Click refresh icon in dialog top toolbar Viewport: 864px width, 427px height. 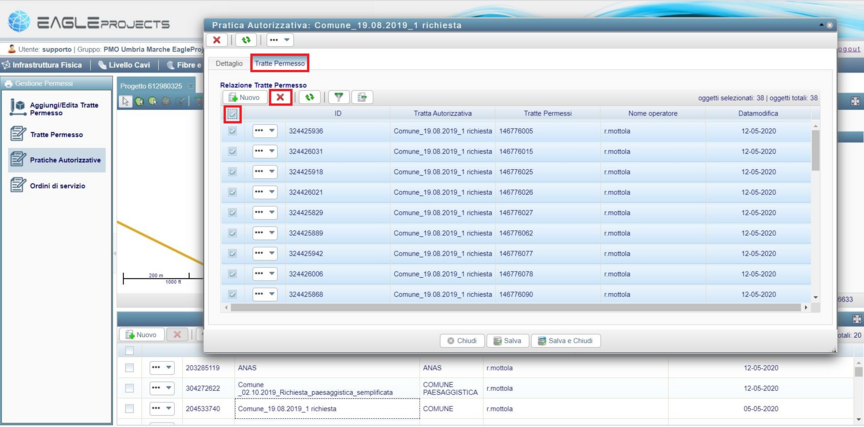tap(246, 40)
